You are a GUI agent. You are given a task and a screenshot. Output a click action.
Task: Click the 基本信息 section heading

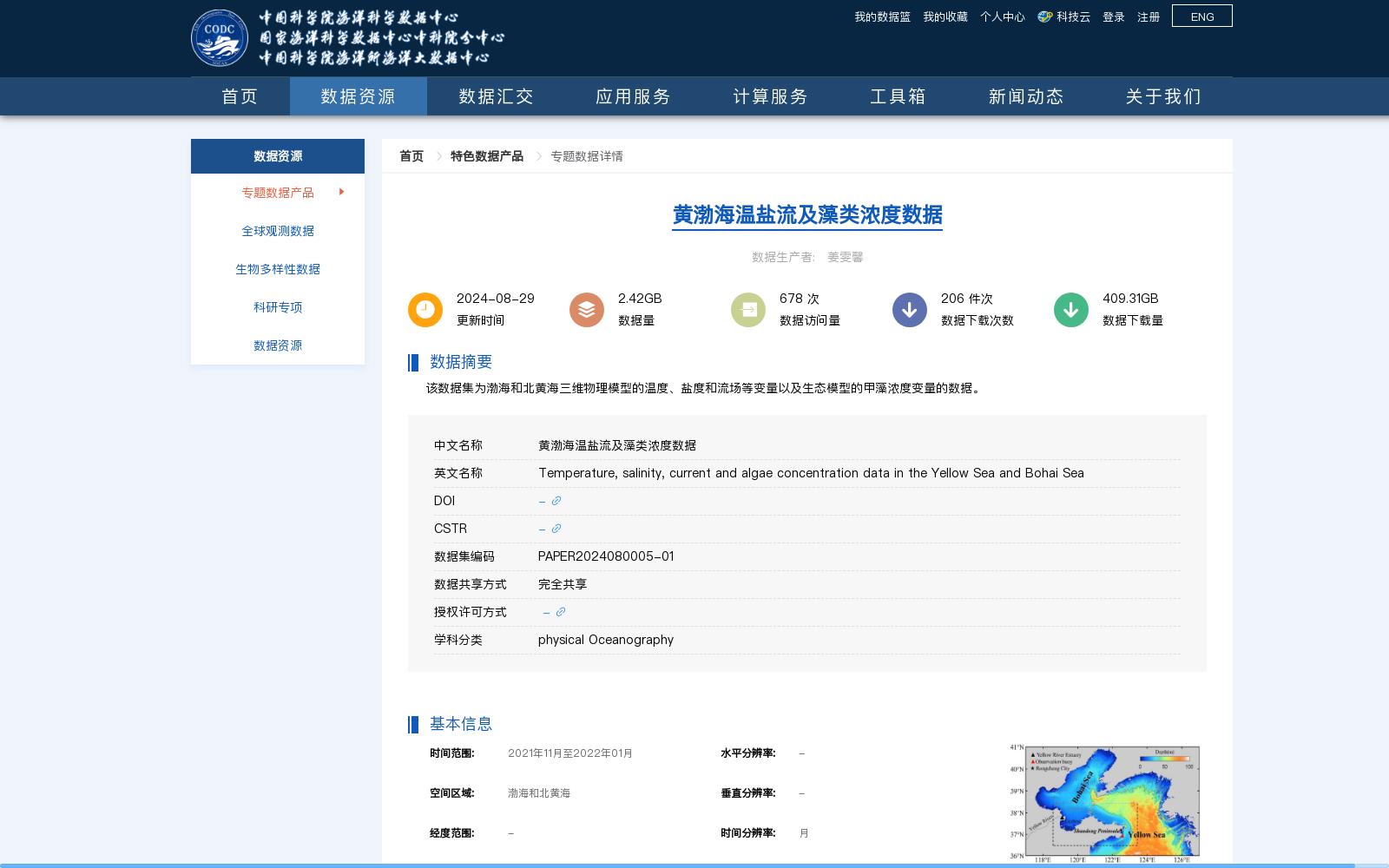pyautogui.click(x=461, y=724)
